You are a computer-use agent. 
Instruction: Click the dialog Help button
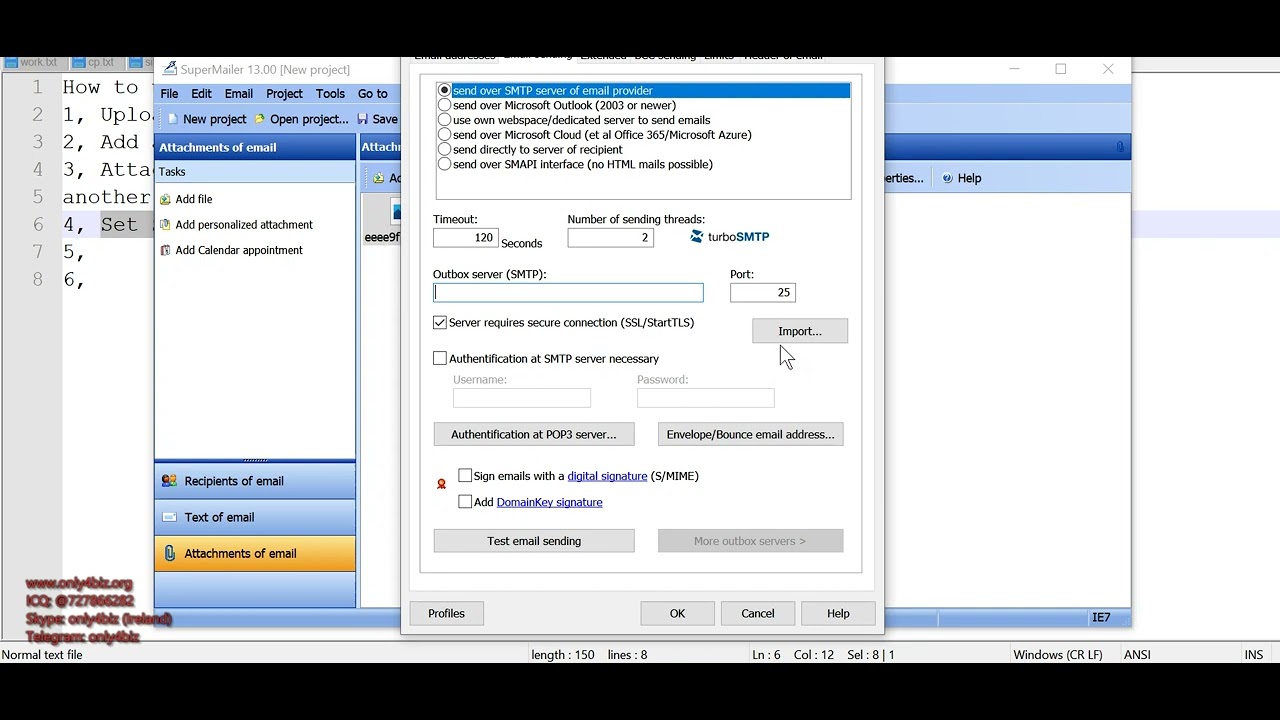pos(838,613)
